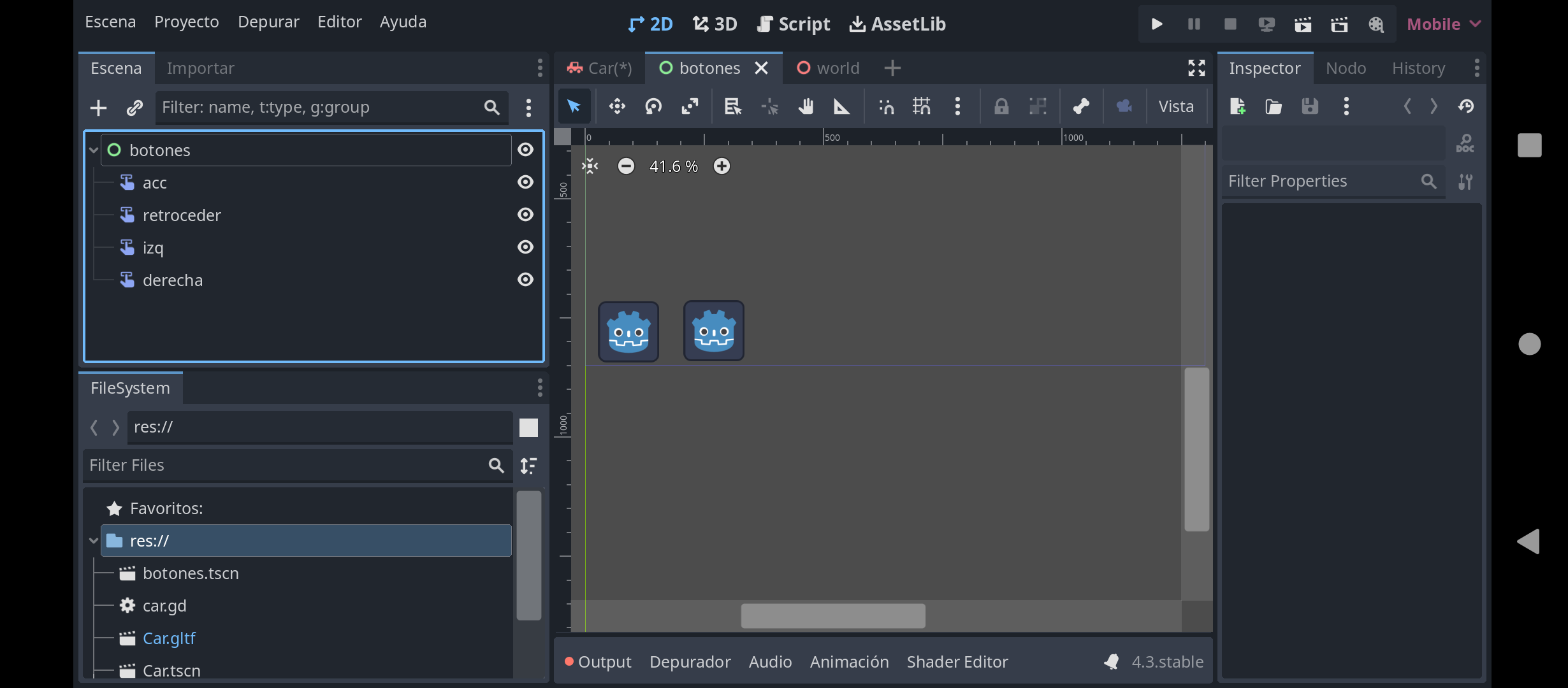Select the Select Mode arrow tool
Viewport: 1568px width, 688px height.
pyautogui.click(x=574, y=106)
